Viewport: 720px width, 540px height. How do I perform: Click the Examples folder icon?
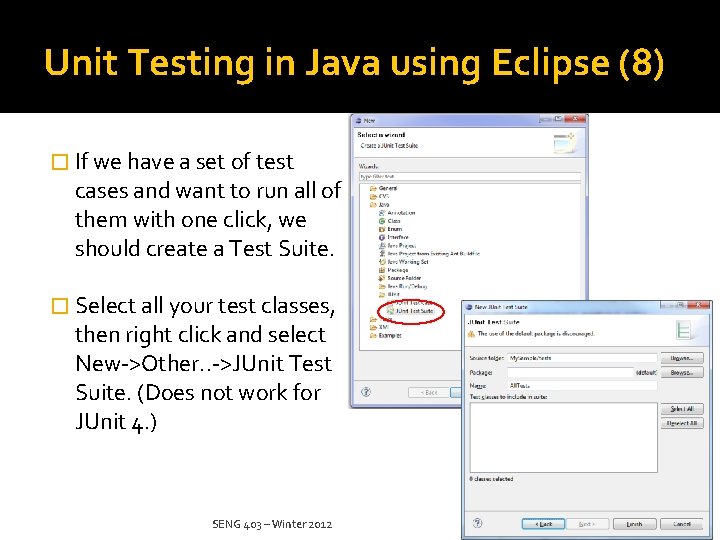click(x=373, y=336)
